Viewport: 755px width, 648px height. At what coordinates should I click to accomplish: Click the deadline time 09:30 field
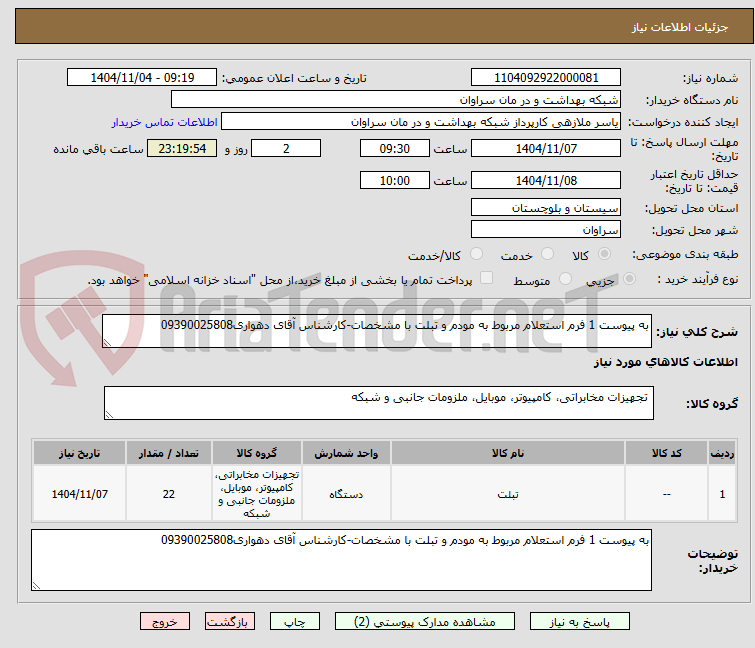coord(395,148)
